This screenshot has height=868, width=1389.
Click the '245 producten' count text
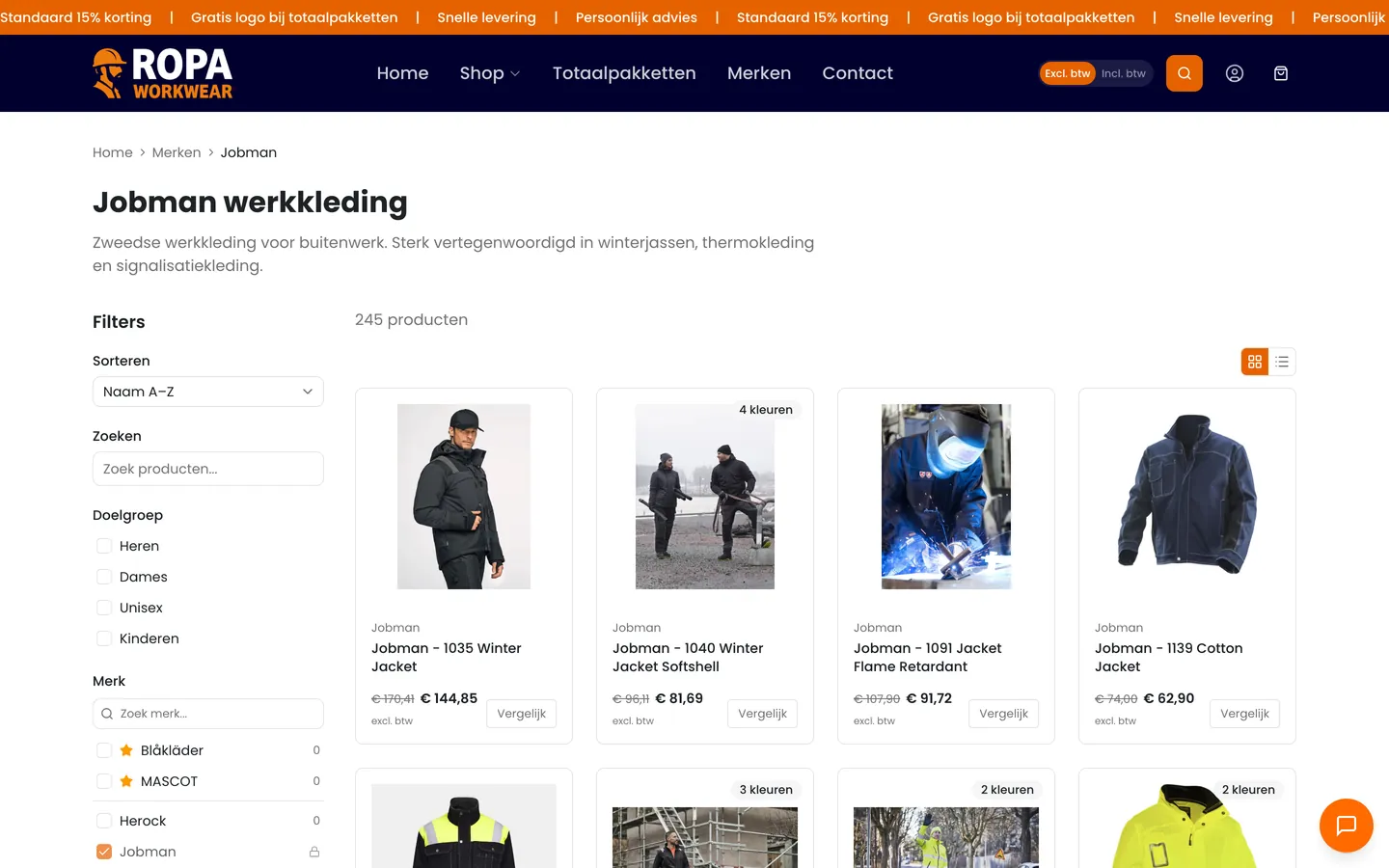pos(411,319)
